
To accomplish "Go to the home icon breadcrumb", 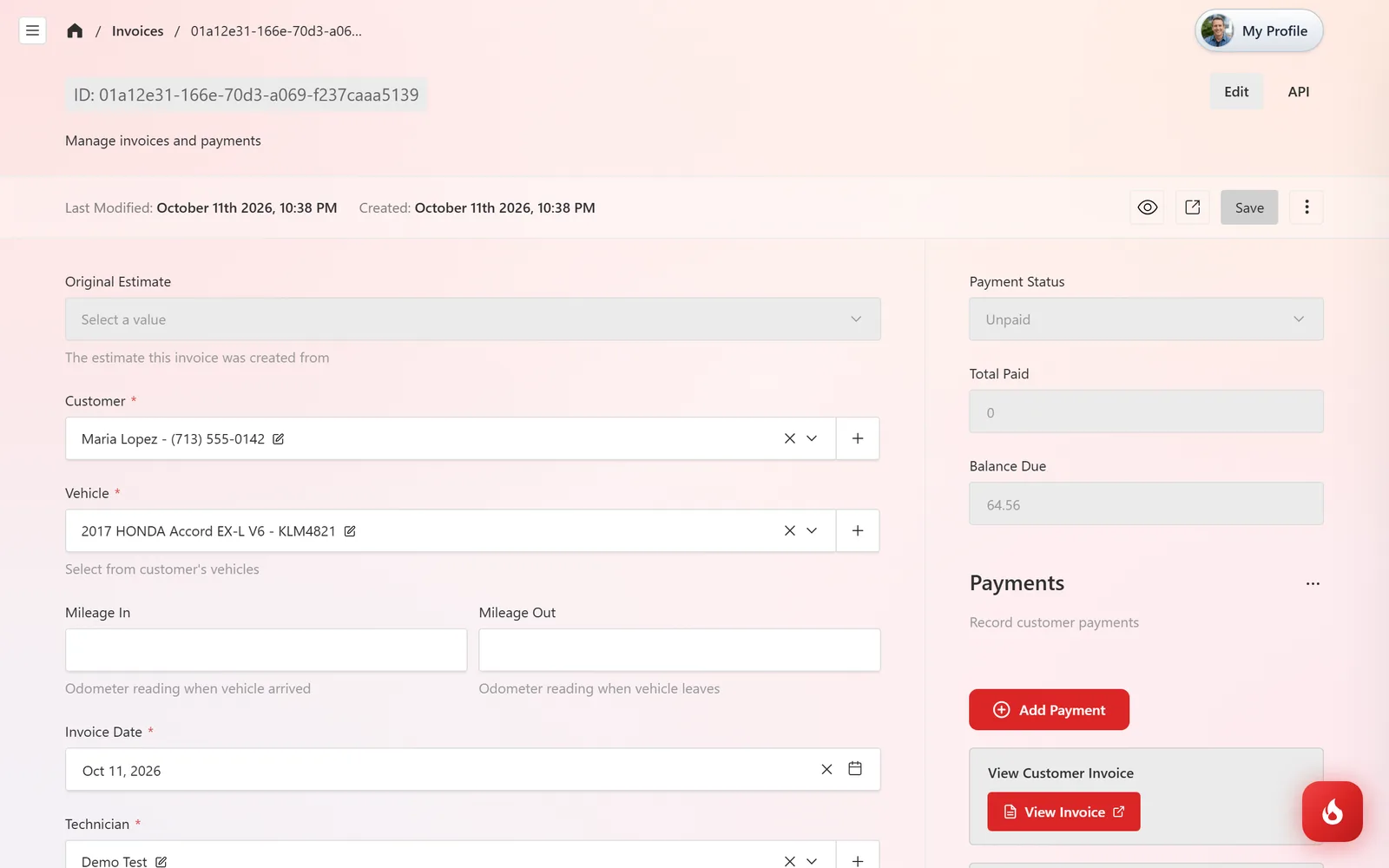I will click(x=75, y=31).
